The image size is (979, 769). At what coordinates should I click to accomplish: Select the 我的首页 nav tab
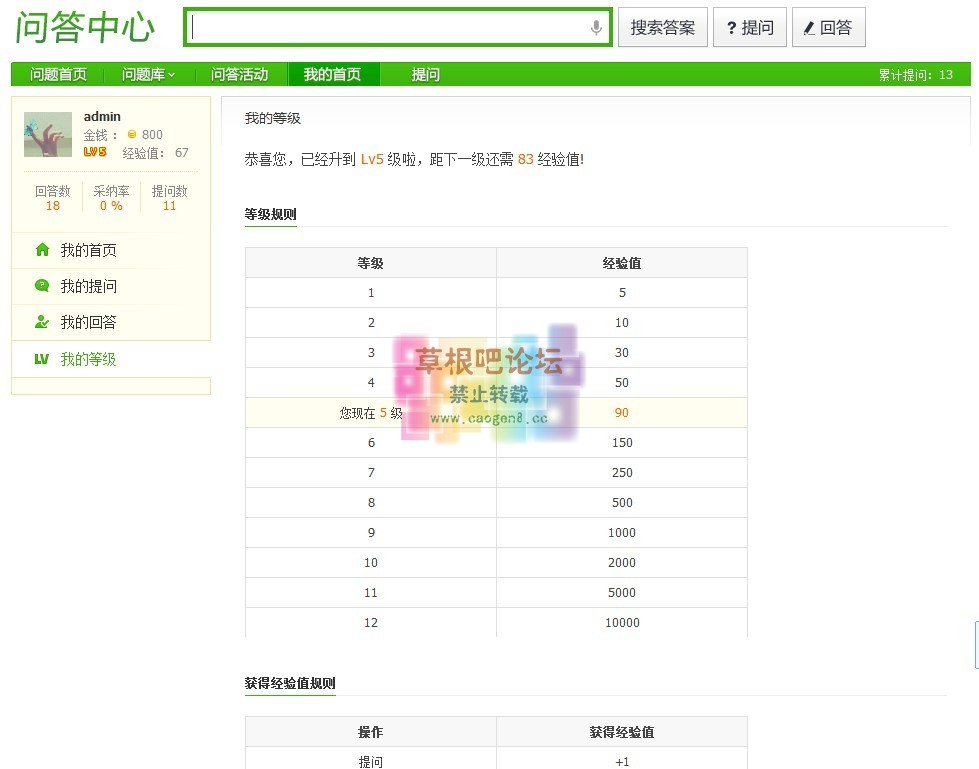point(332,74)
